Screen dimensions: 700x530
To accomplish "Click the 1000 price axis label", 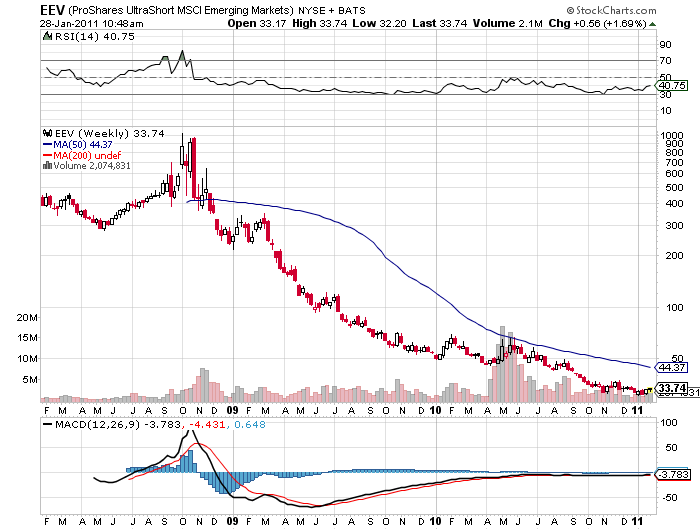I will tap(671, 136).
